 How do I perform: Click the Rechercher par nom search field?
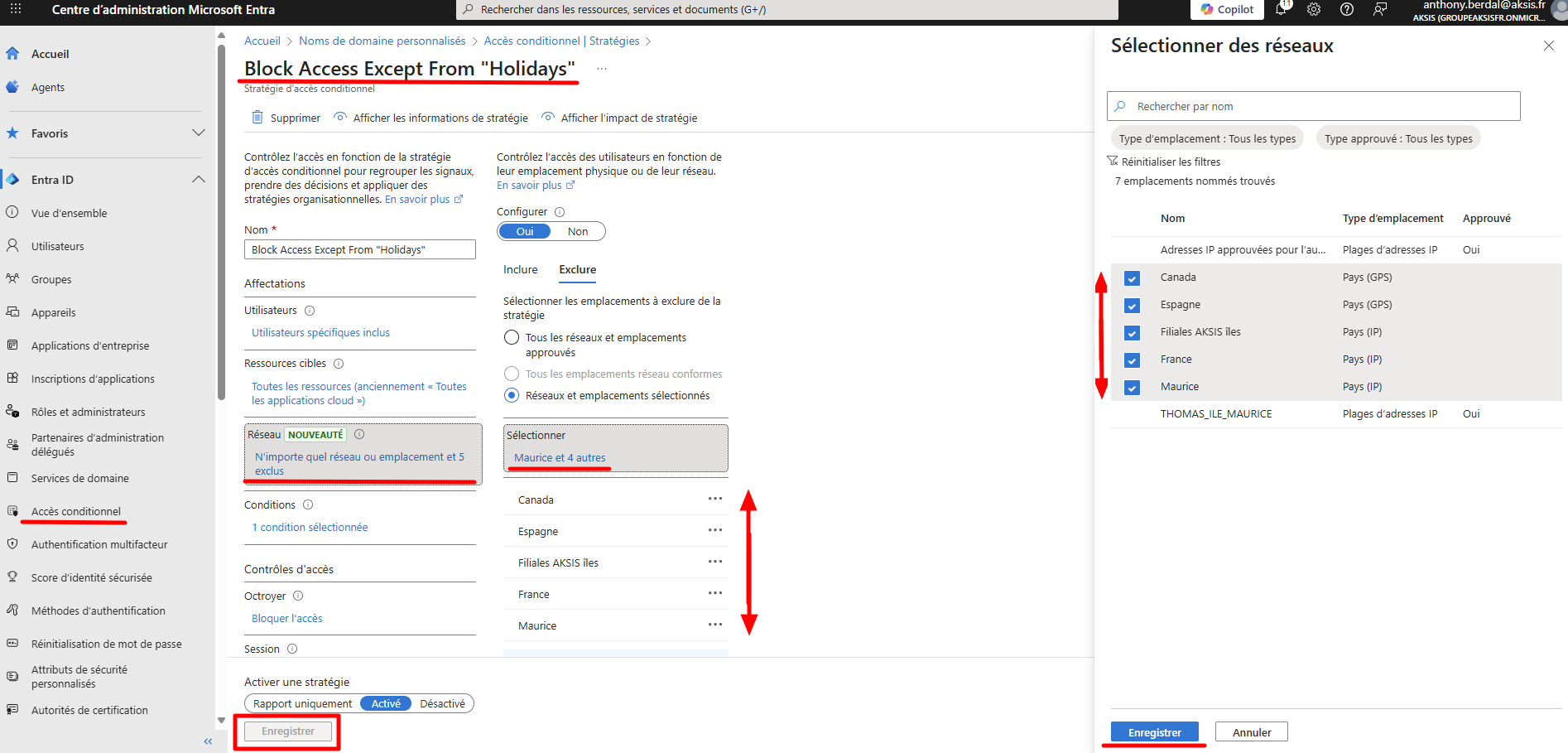pyautogui.click(x=1313, y=106)
